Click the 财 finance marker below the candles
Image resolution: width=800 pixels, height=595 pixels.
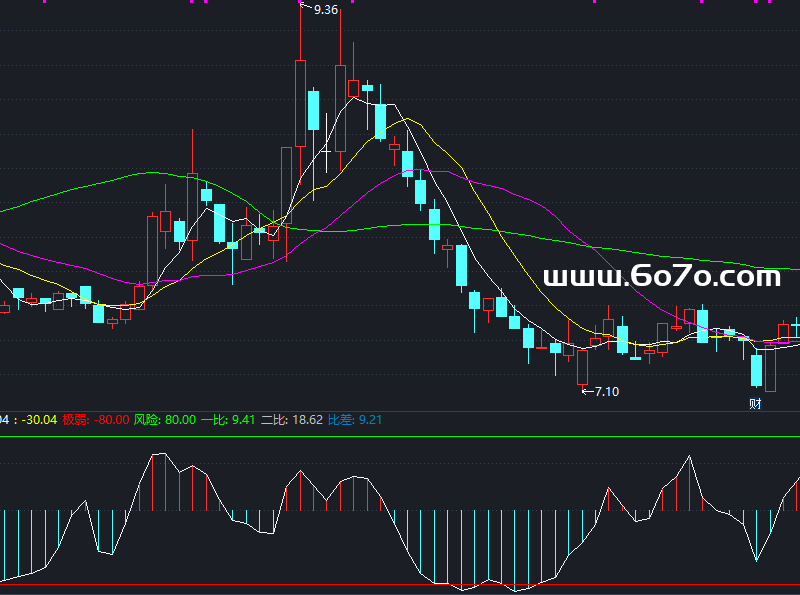coord(755,404)
